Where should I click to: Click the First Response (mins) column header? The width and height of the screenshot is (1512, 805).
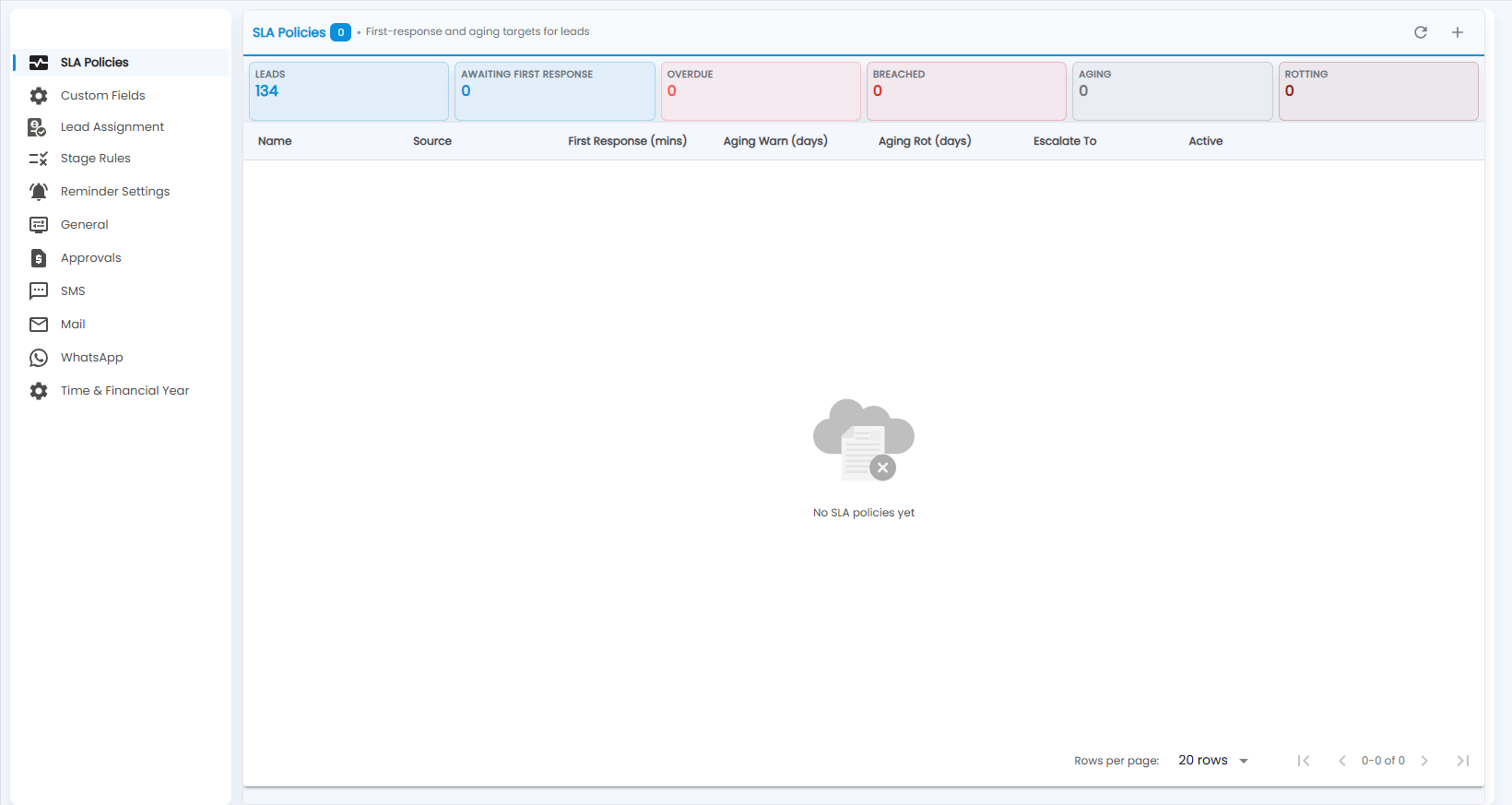[627, 141]
